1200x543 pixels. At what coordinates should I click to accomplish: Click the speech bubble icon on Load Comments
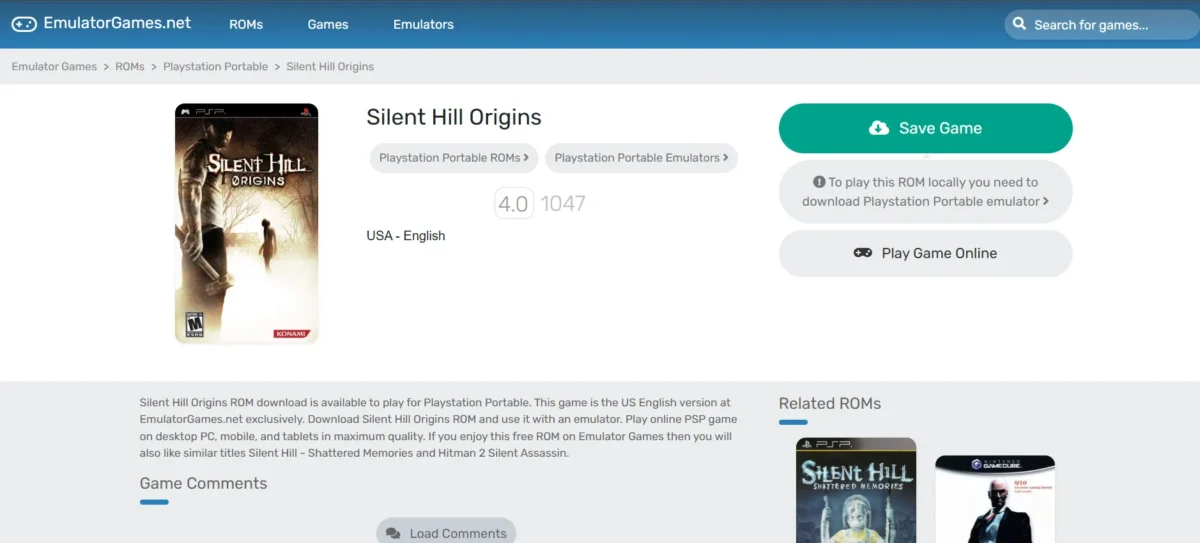pyautogui.click(x=393, y=534)
